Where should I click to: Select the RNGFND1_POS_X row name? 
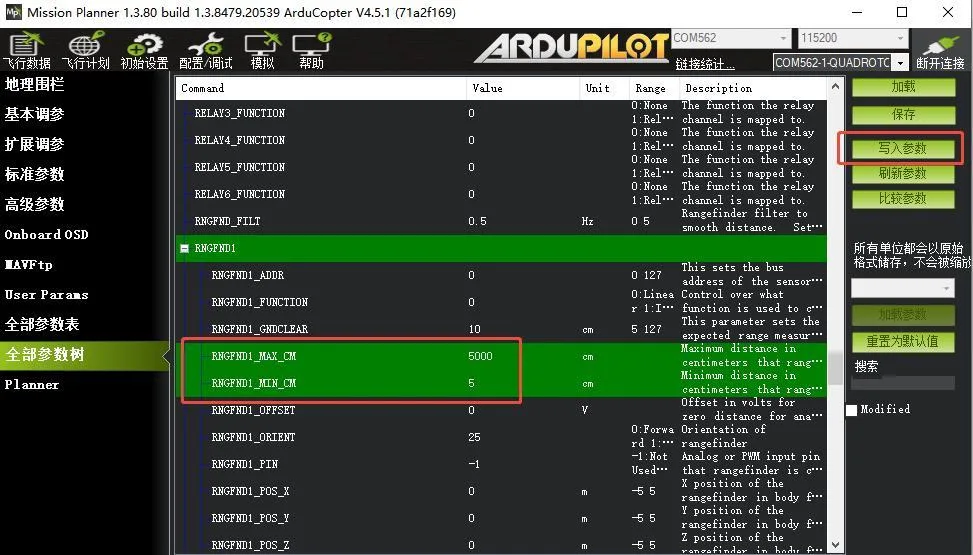click(250, 492)
